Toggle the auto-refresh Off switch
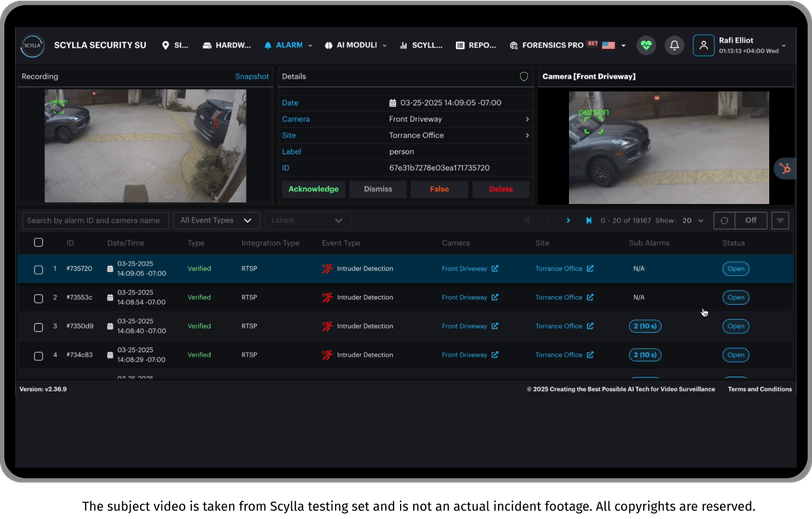The image size is (812, 519). [750, 221]
